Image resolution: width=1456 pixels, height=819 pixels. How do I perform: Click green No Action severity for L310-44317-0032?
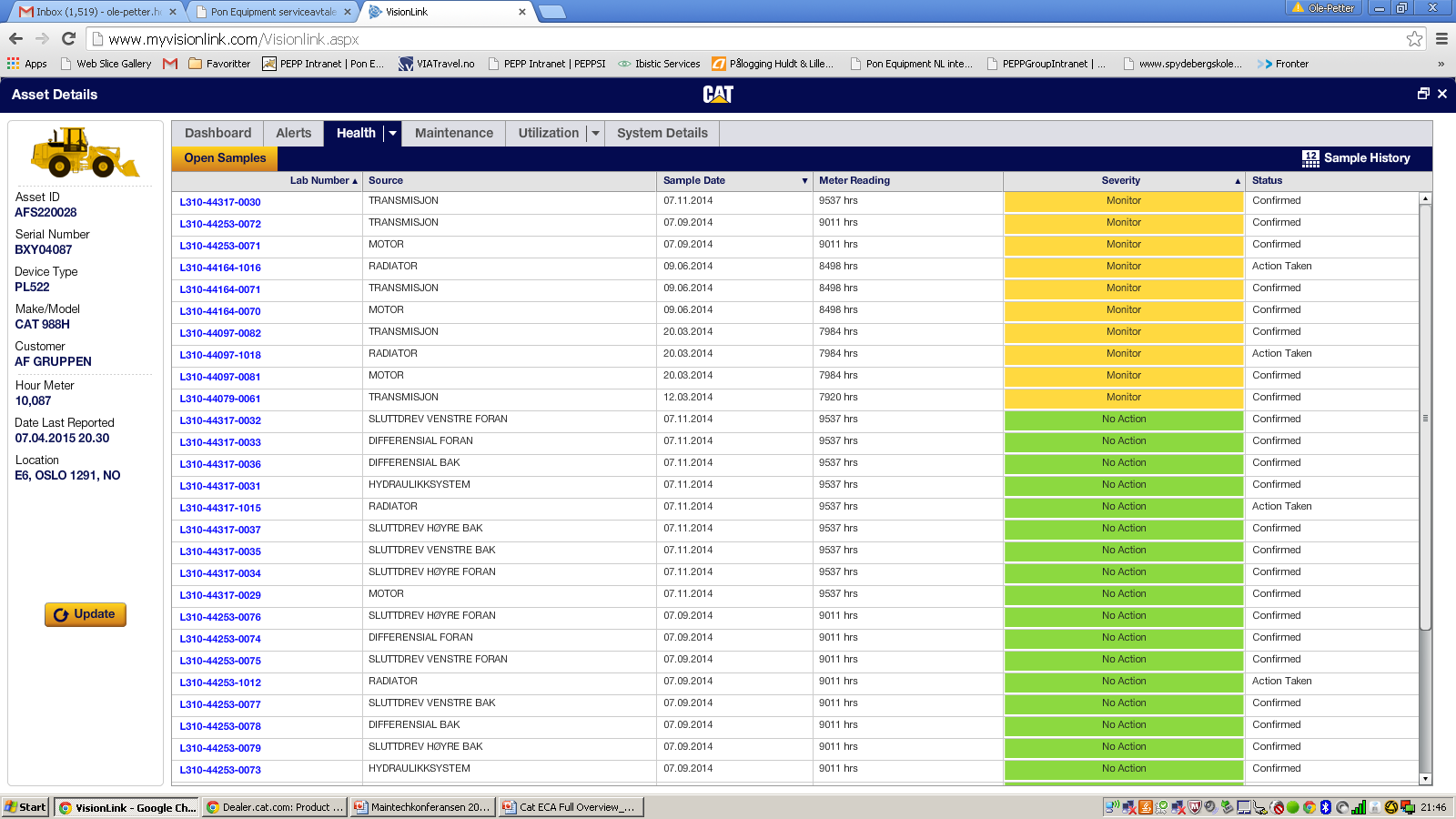(x=1124, y=420)
